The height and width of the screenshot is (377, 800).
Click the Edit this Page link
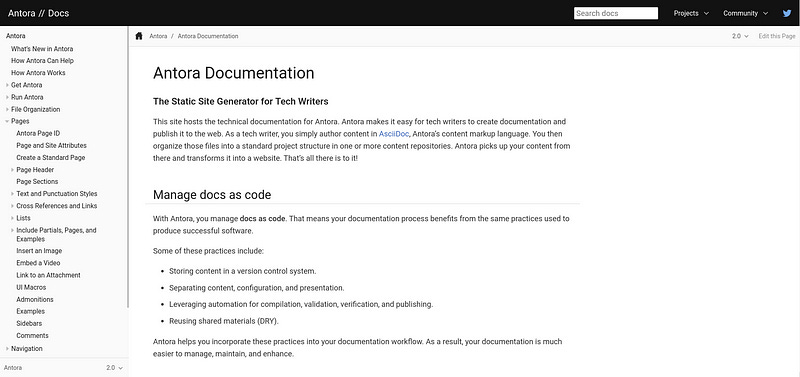(777, 36)
